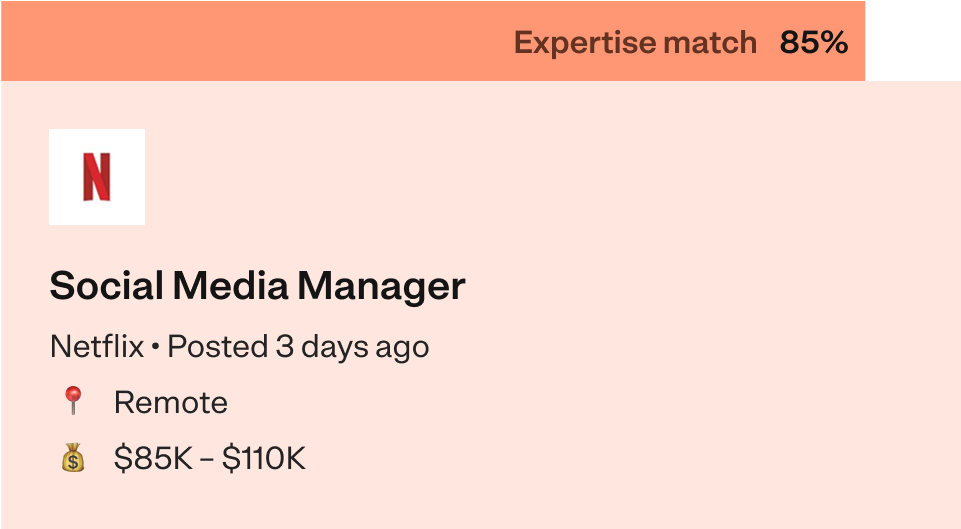Click the white unfilled end of match bar

[x=913, y=41]
